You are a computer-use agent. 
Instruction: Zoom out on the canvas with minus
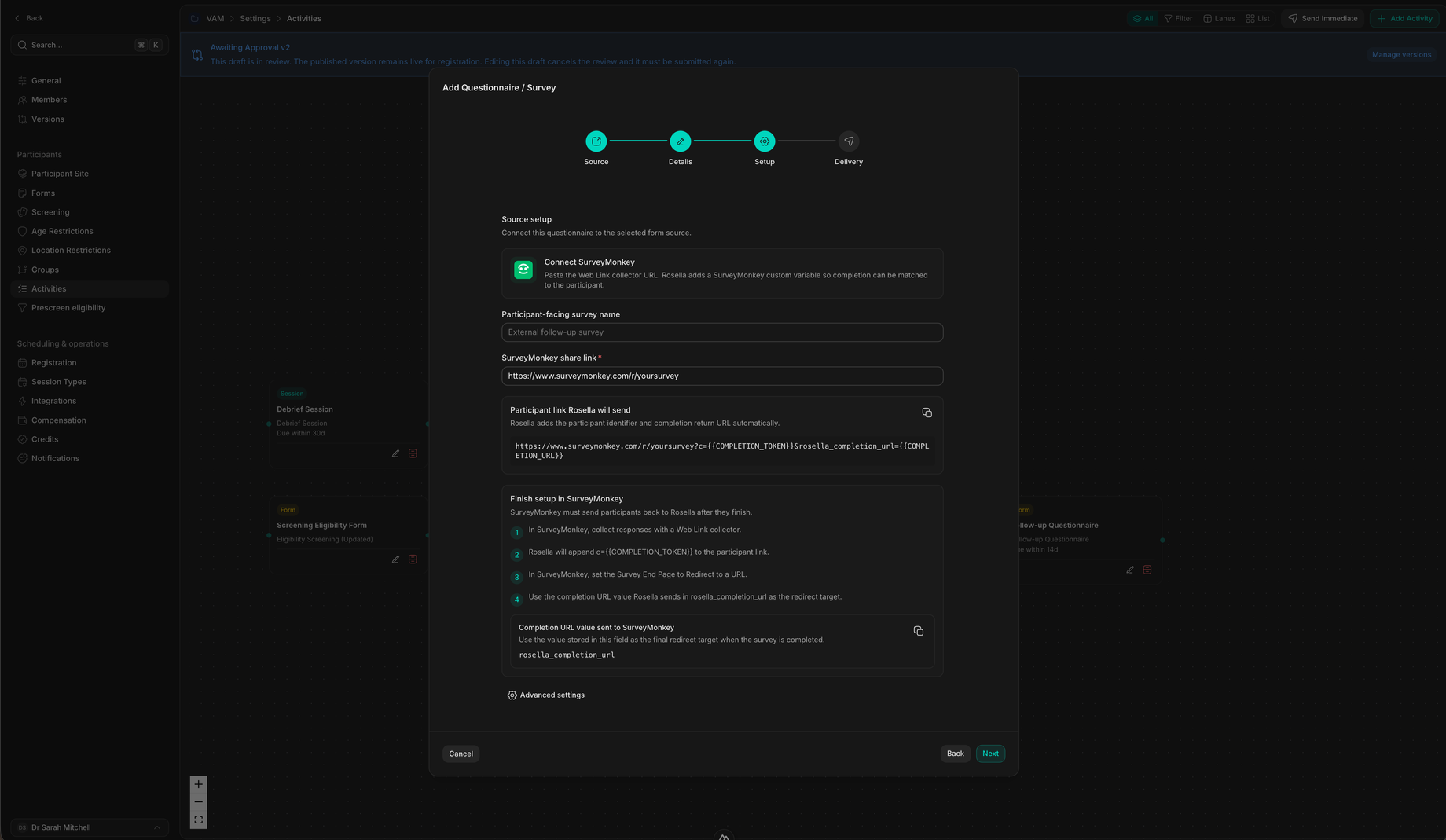(199, 802)
